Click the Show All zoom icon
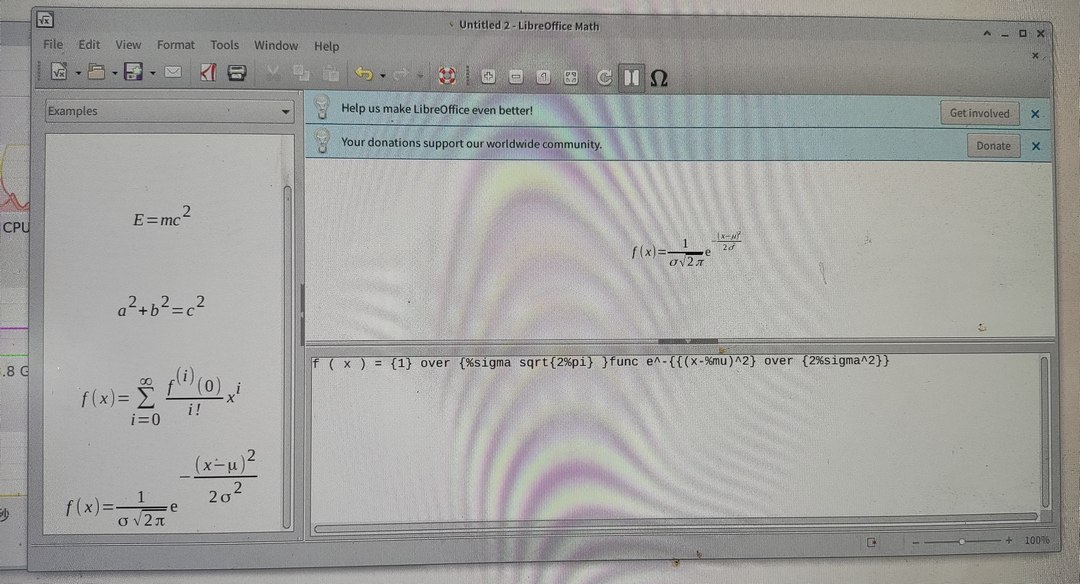This screenshot has width=1080, height=584. click(571, 76)
